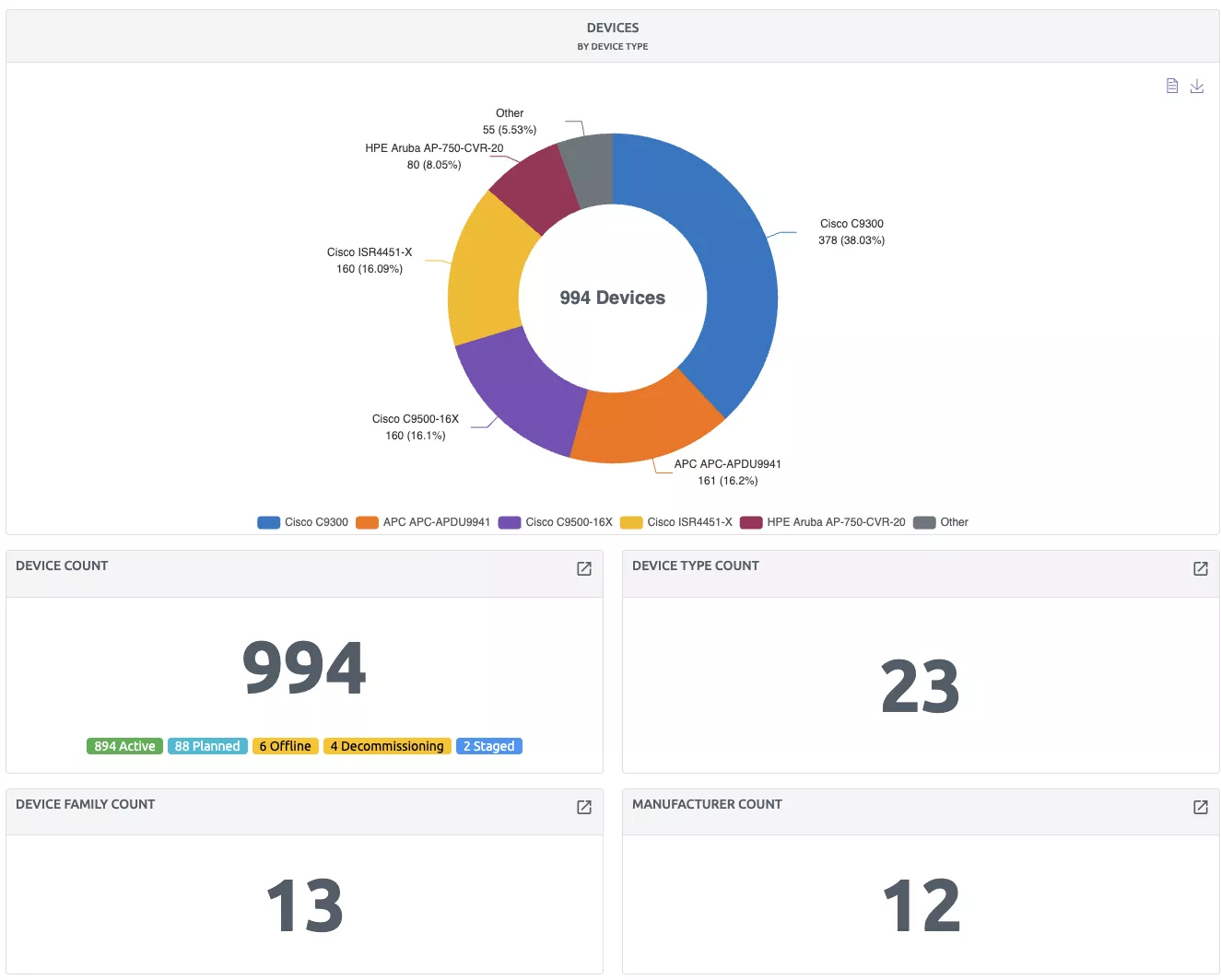Download the Devices chart as image

click(1196, 86)
